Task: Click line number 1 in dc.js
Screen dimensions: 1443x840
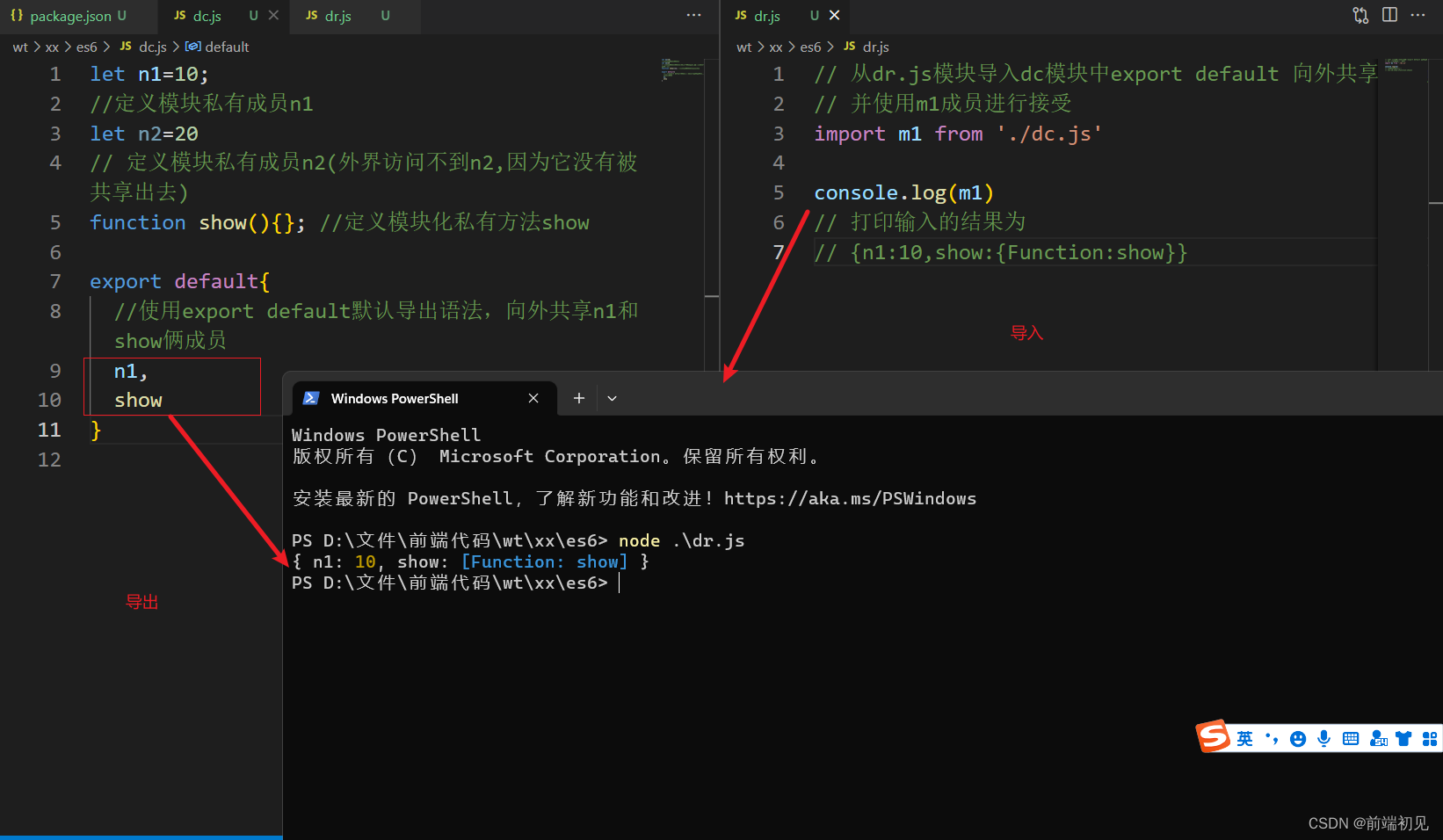Action: pos(55,74)
